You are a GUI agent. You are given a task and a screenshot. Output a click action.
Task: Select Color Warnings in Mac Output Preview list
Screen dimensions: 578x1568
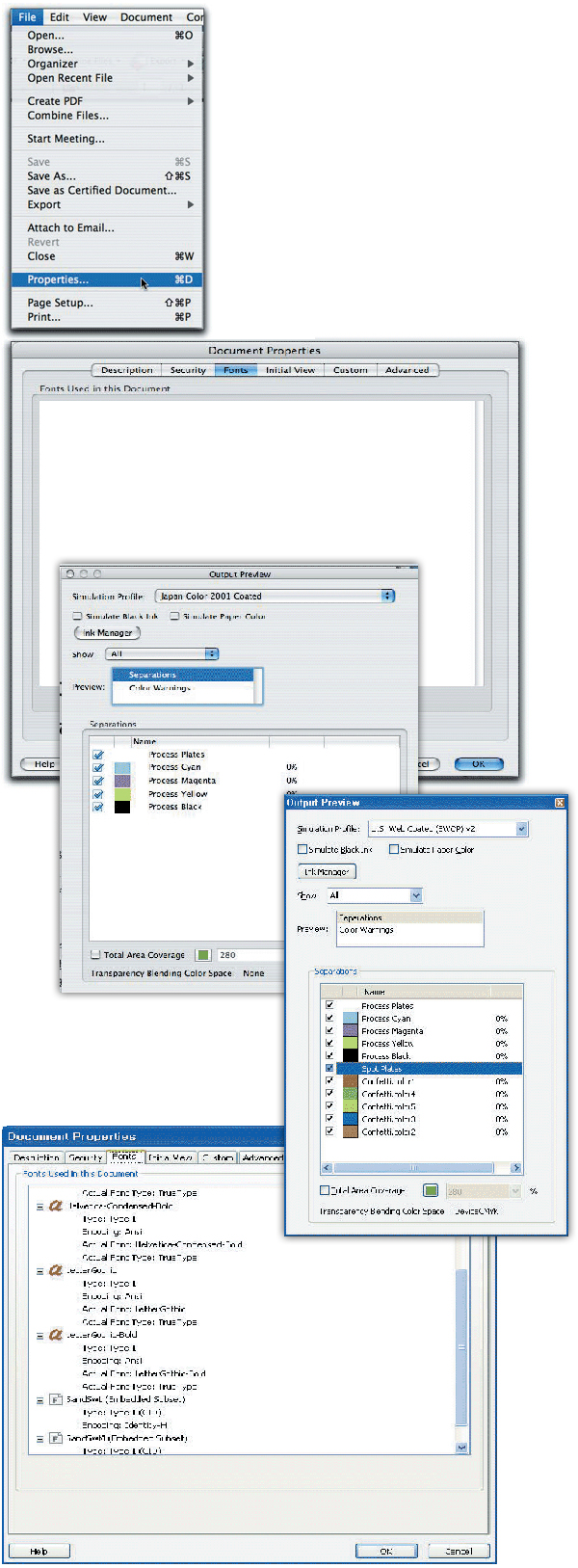tap(183, 688)
